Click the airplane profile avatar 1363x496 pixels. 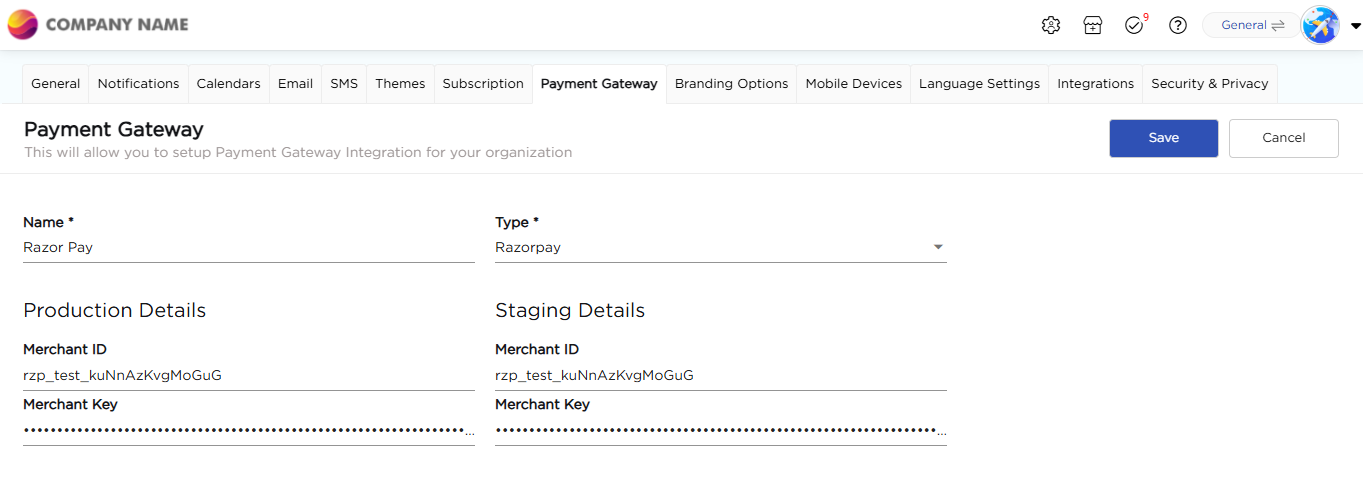[1320, 25]
